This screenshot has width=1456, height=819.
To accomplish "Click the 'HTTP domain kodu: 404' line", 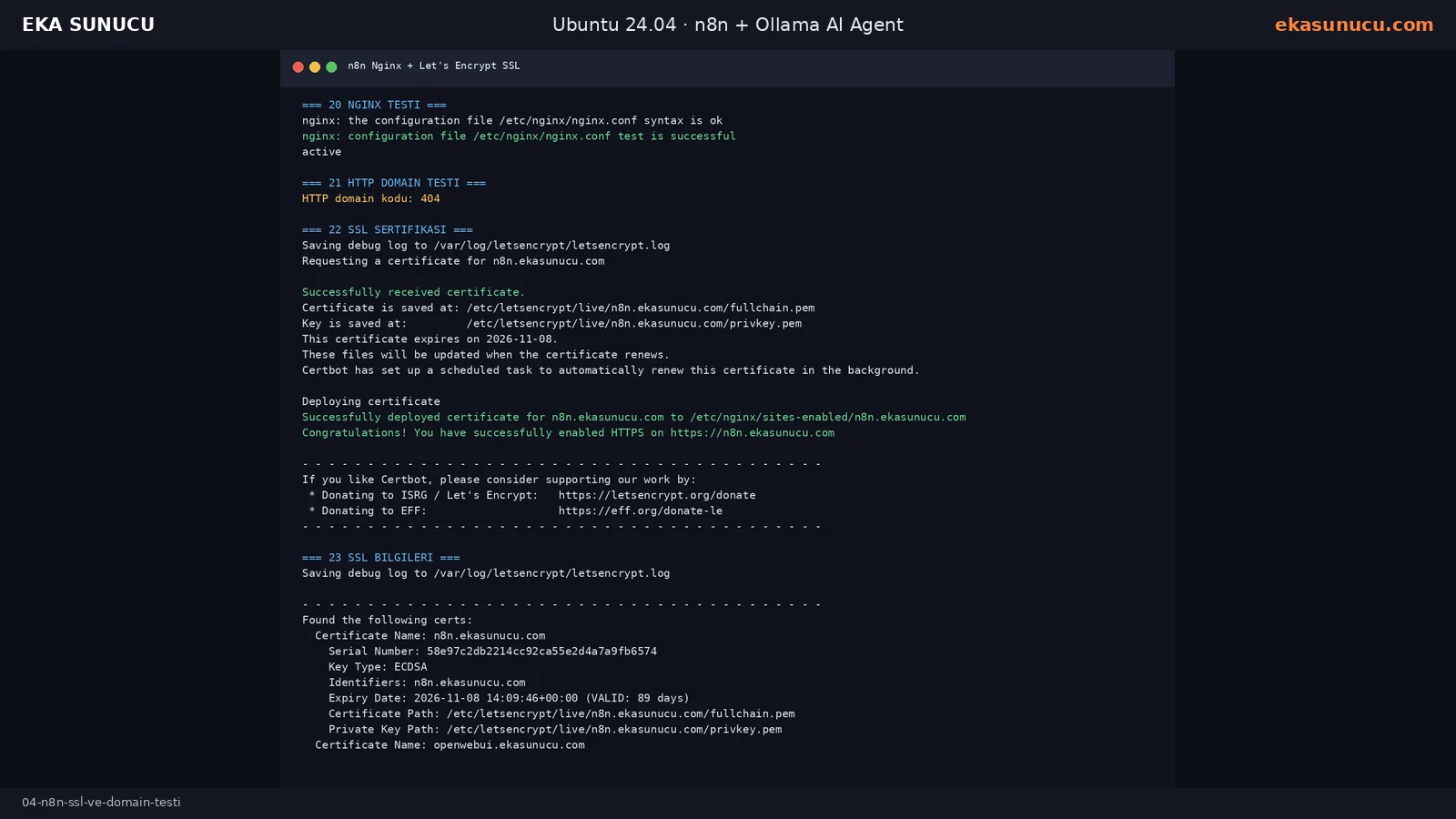I will [x=371, y=198].
